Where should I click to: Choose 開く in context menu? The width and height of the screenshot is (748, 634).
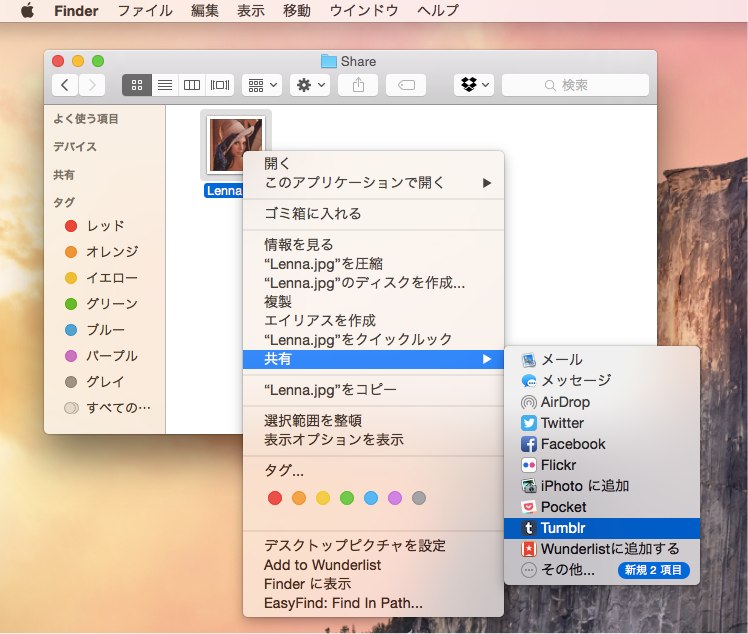point(373,164)
